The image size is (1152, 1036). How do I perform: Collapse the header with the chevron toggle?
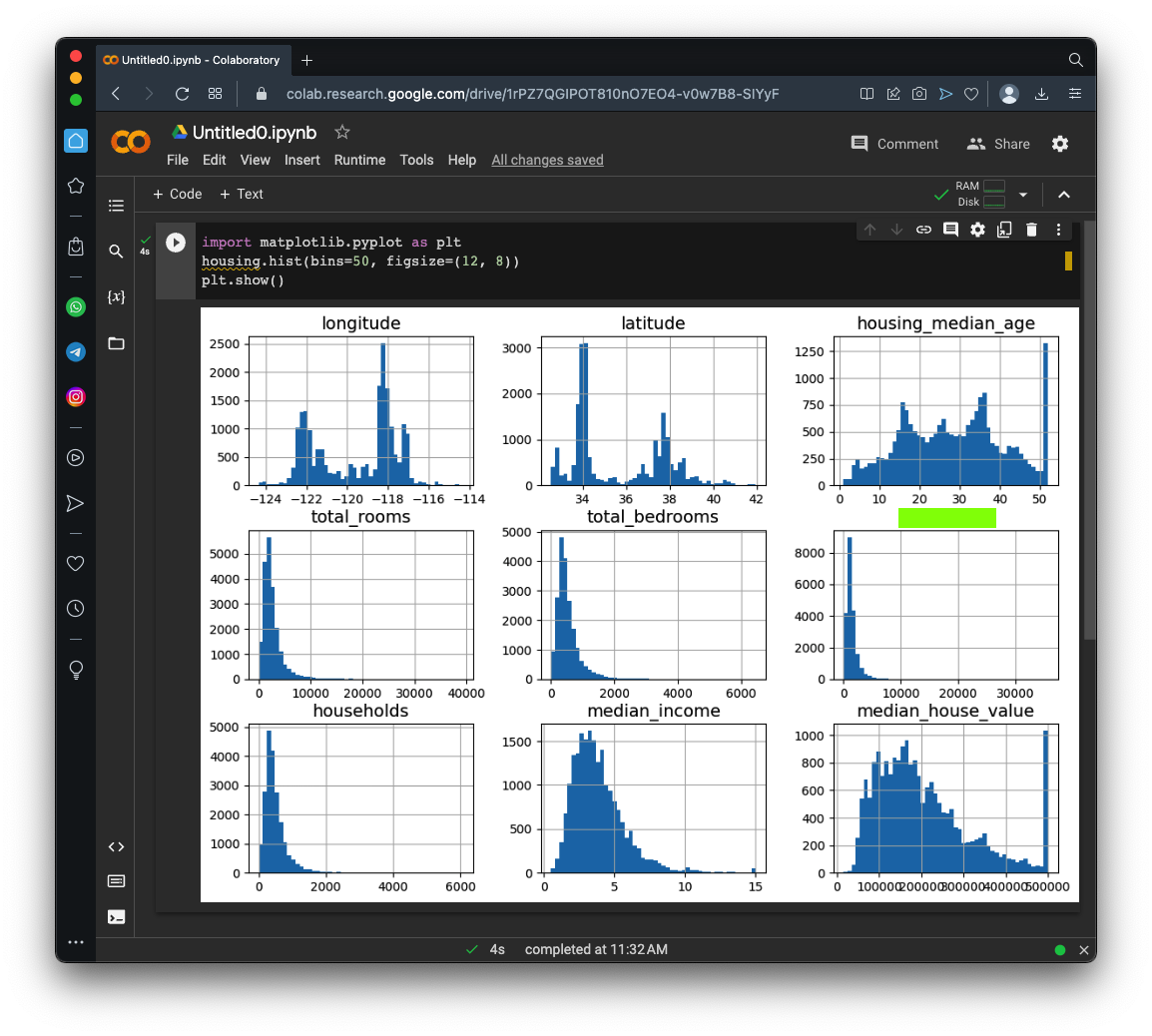[x=1064, y=195]
